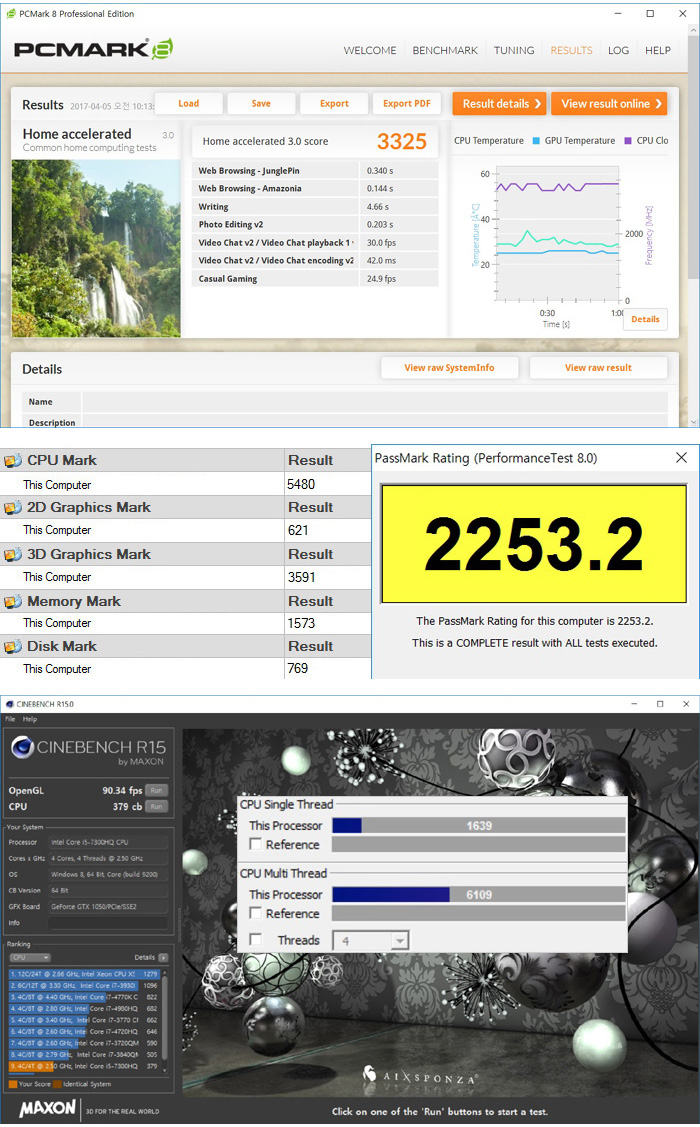Open the HELP tab in PCMark

coord(658,50)
